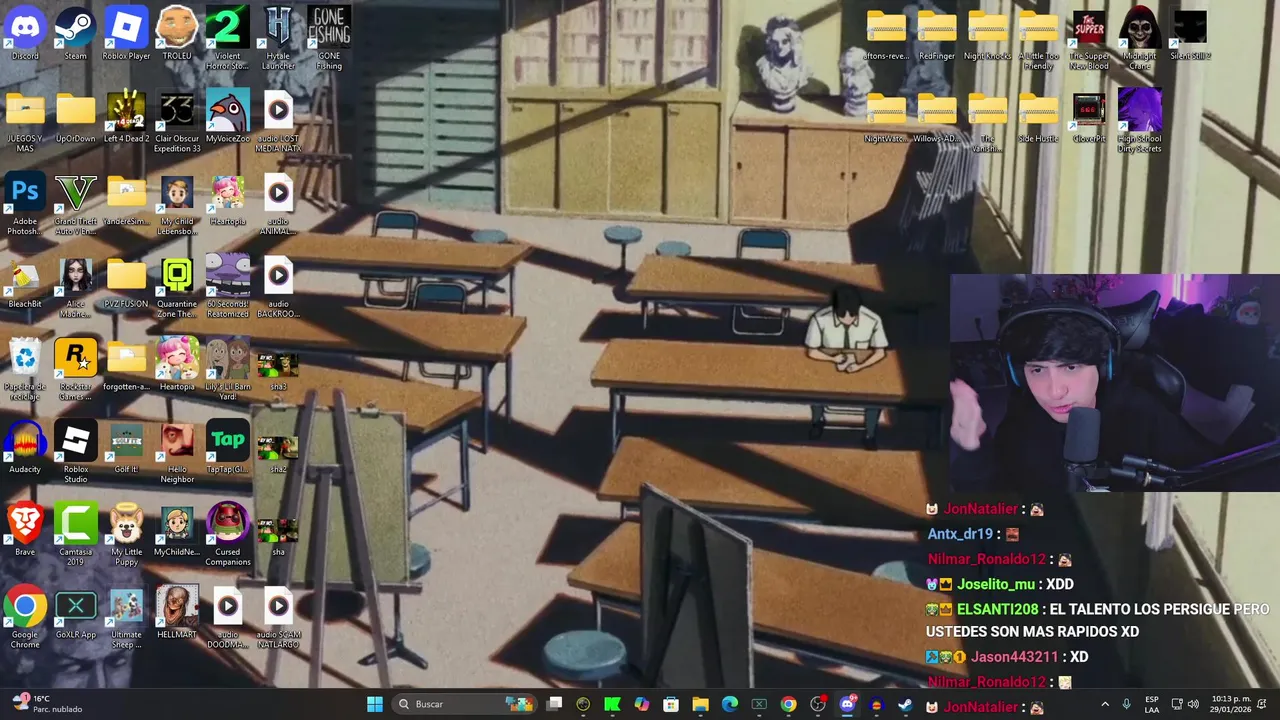The image size is (1280, 720).
Task: Select the TROLEU desktop icon
Action: (177, 34)
